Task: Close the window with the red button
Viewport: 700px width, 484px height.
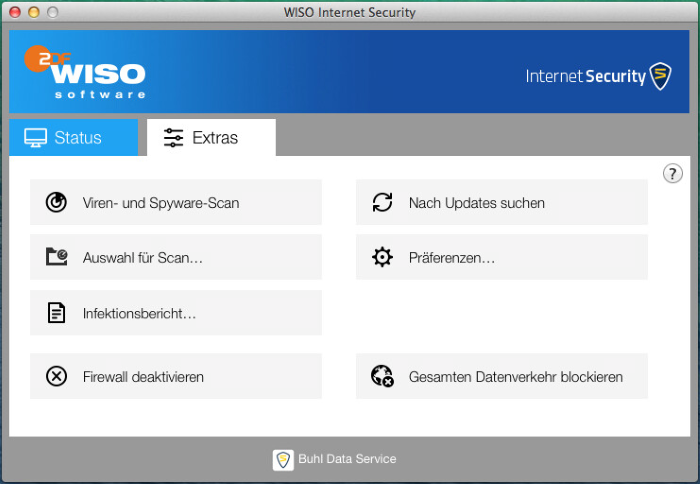Action: [x=15, y=12]
